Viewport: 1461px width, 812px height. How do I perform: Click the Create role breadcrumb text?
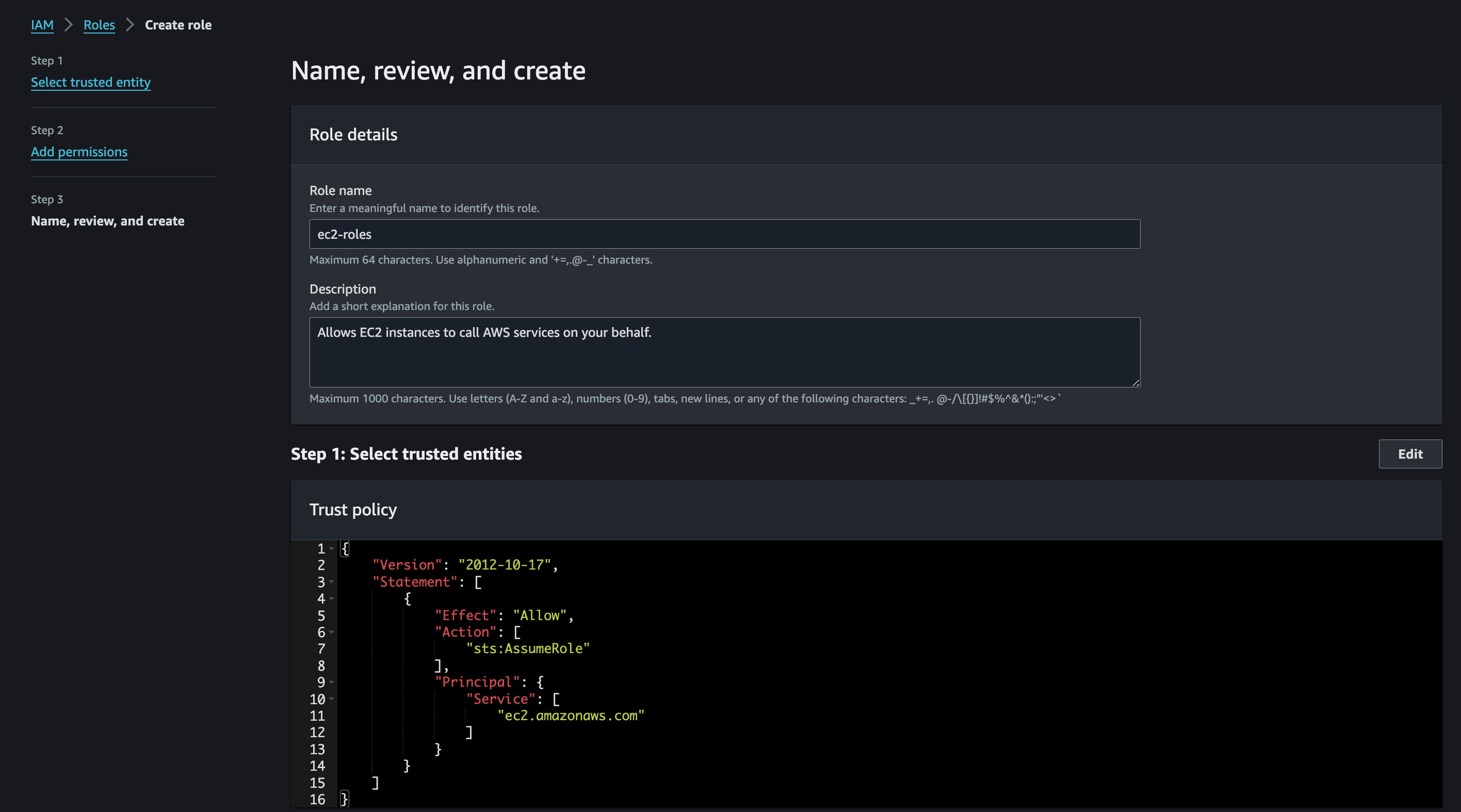[178, 25]
